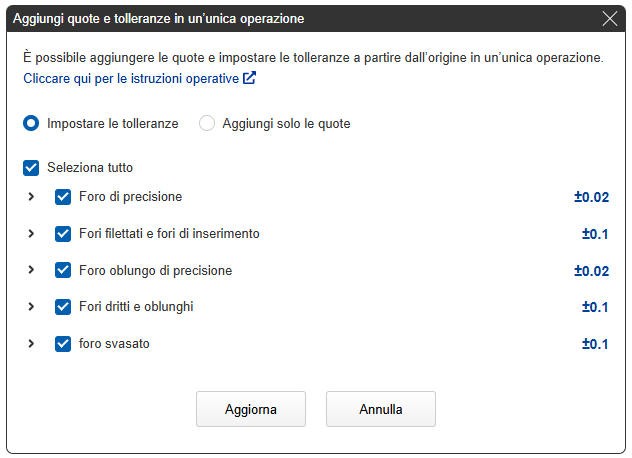Open 'Cliccare qui per le istruzioni operative' link
The height and width of the screenshot is (458, 632).
131,78
